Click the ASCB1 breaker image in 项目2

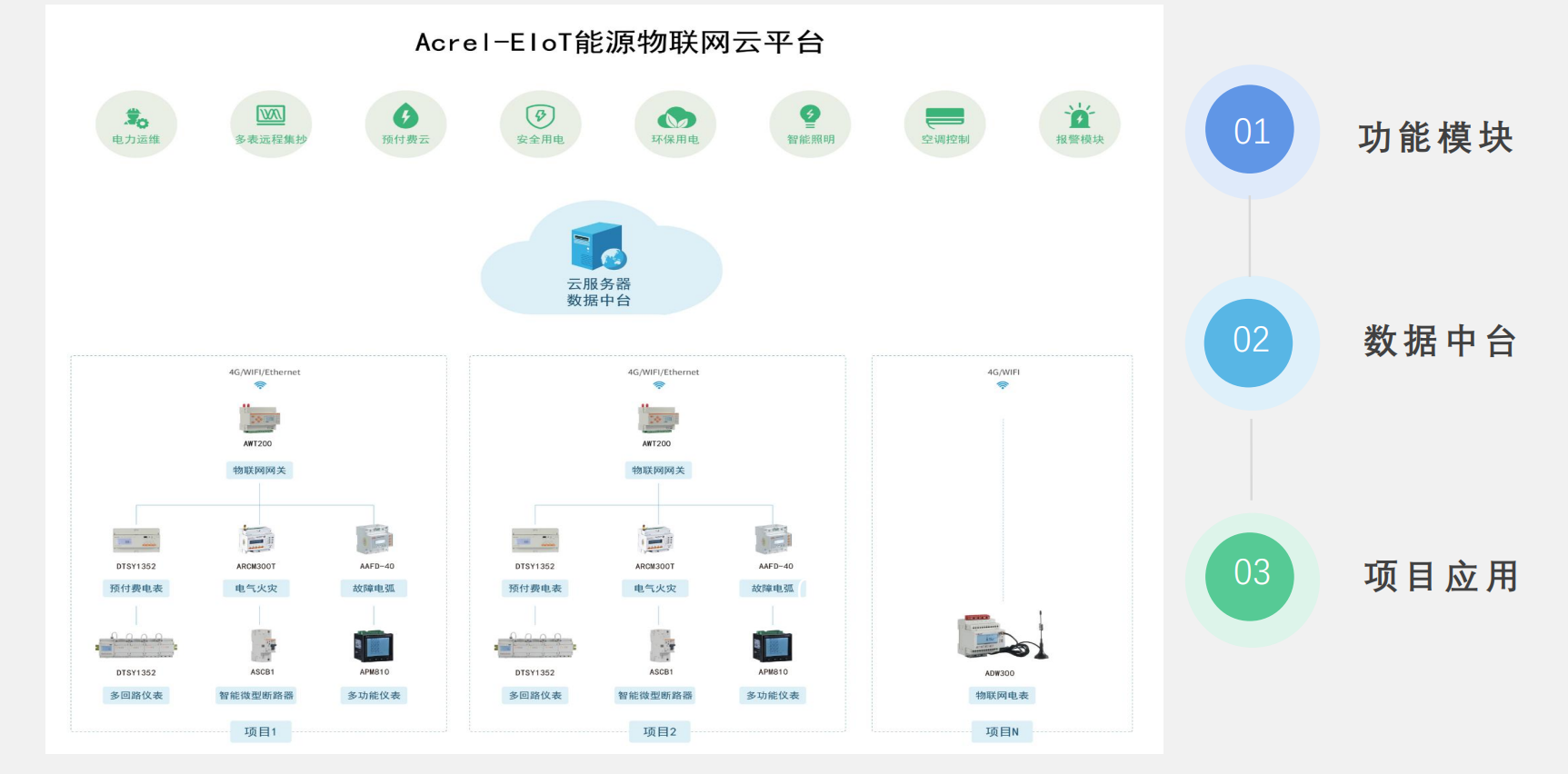662,646
